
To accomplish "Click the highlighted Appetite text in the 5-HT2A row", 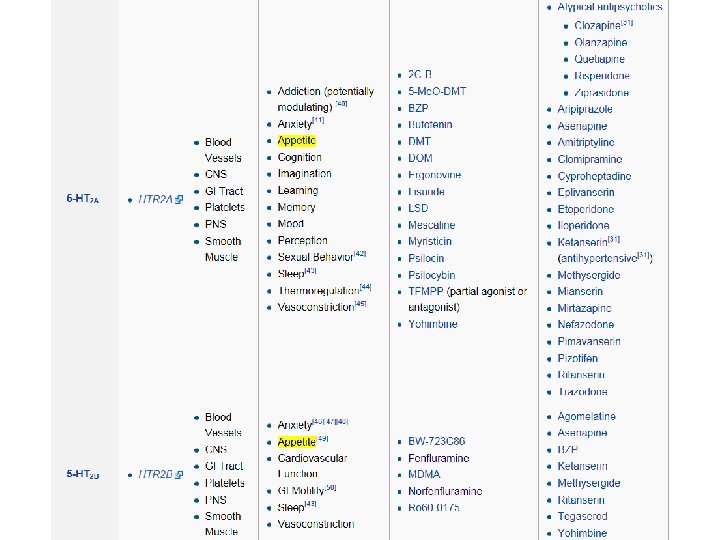I will [297, 141].
